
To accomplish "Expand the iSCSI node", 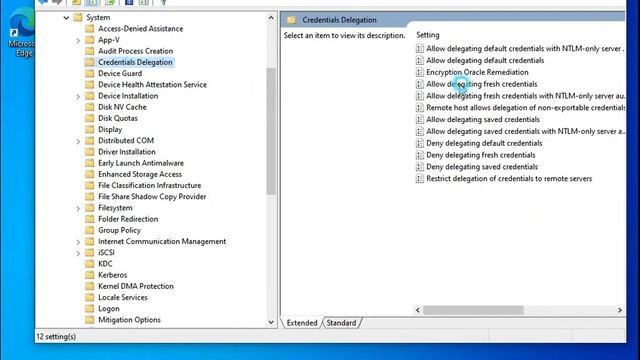I will pyautogui.click(x=78, y=253).
